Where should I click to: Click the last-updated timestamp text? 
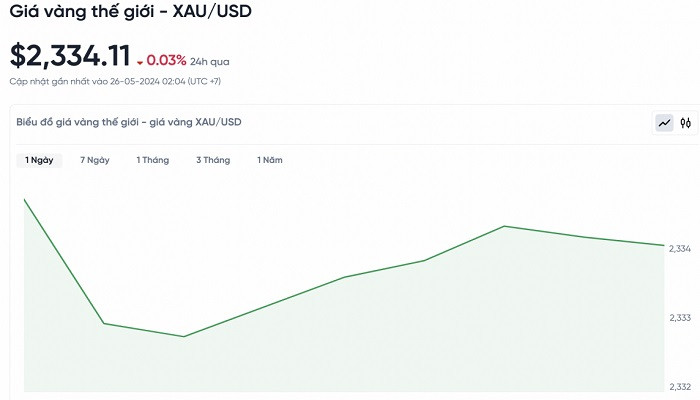coord(115,80)
